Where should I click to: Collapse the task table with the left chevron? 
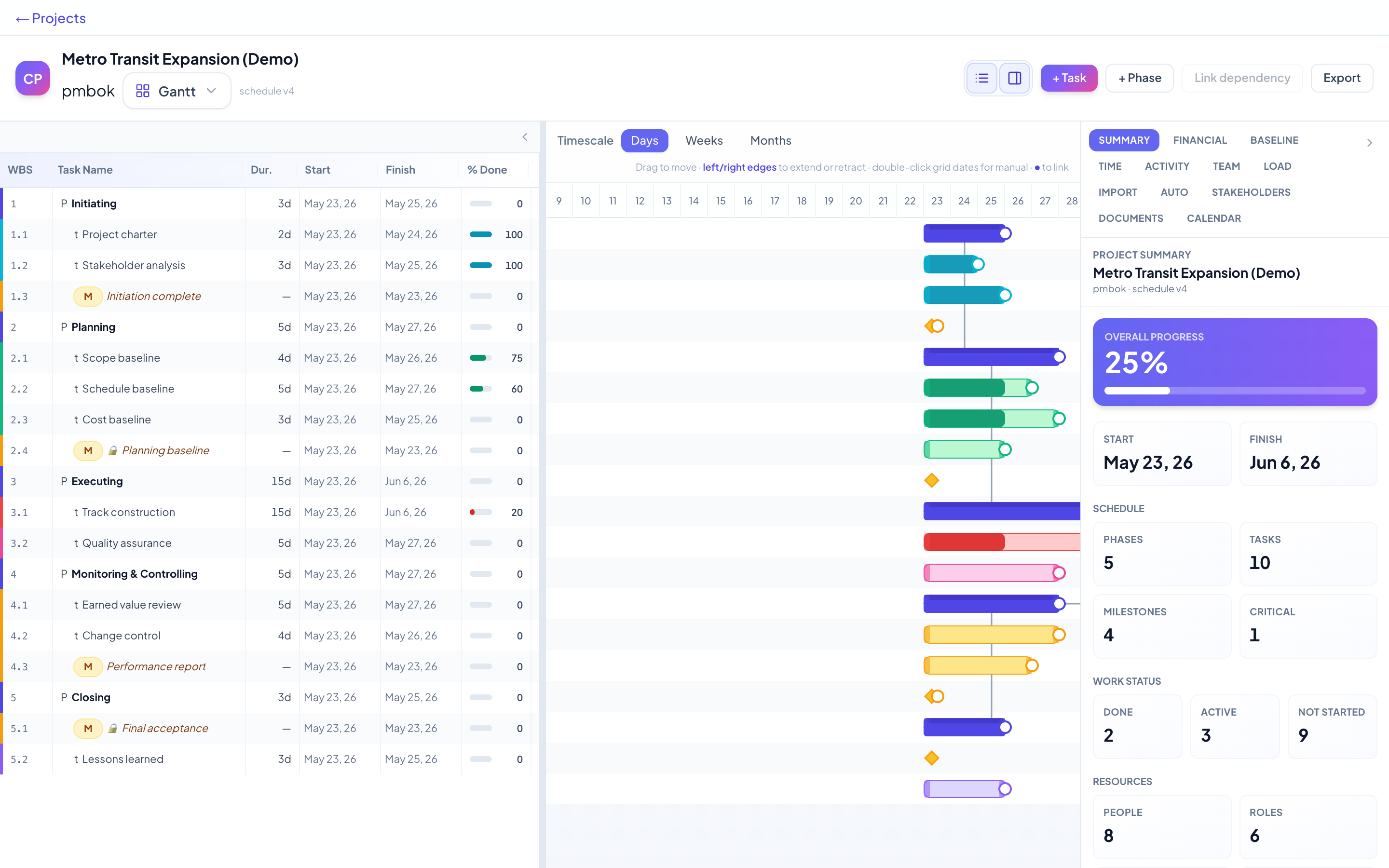[x=525, y=136]
